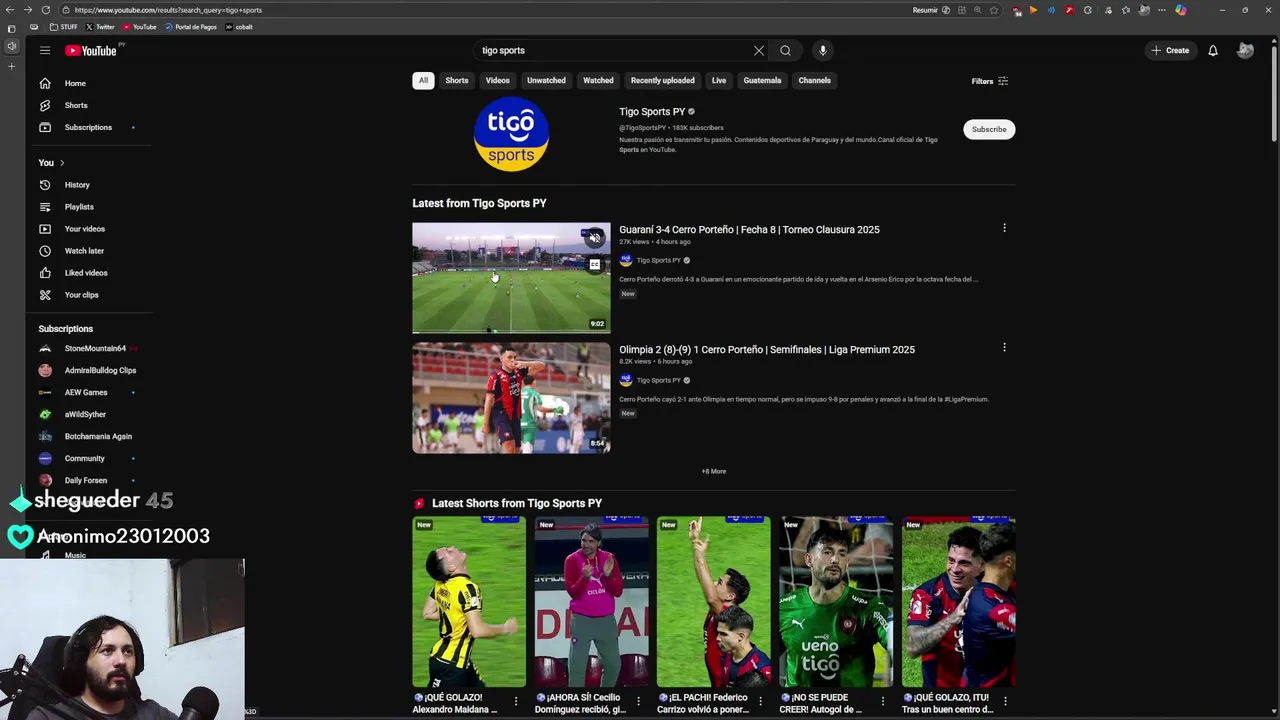The width and height of the screenshot is (1280, 720).
Task: Filter by Recently uploaded
Action: [x=662, y=80]
